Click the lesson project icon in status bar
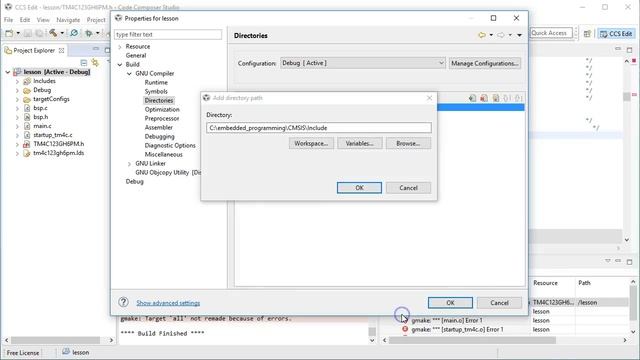This screenshot has width=640, height=360. [x=66, y=351]
